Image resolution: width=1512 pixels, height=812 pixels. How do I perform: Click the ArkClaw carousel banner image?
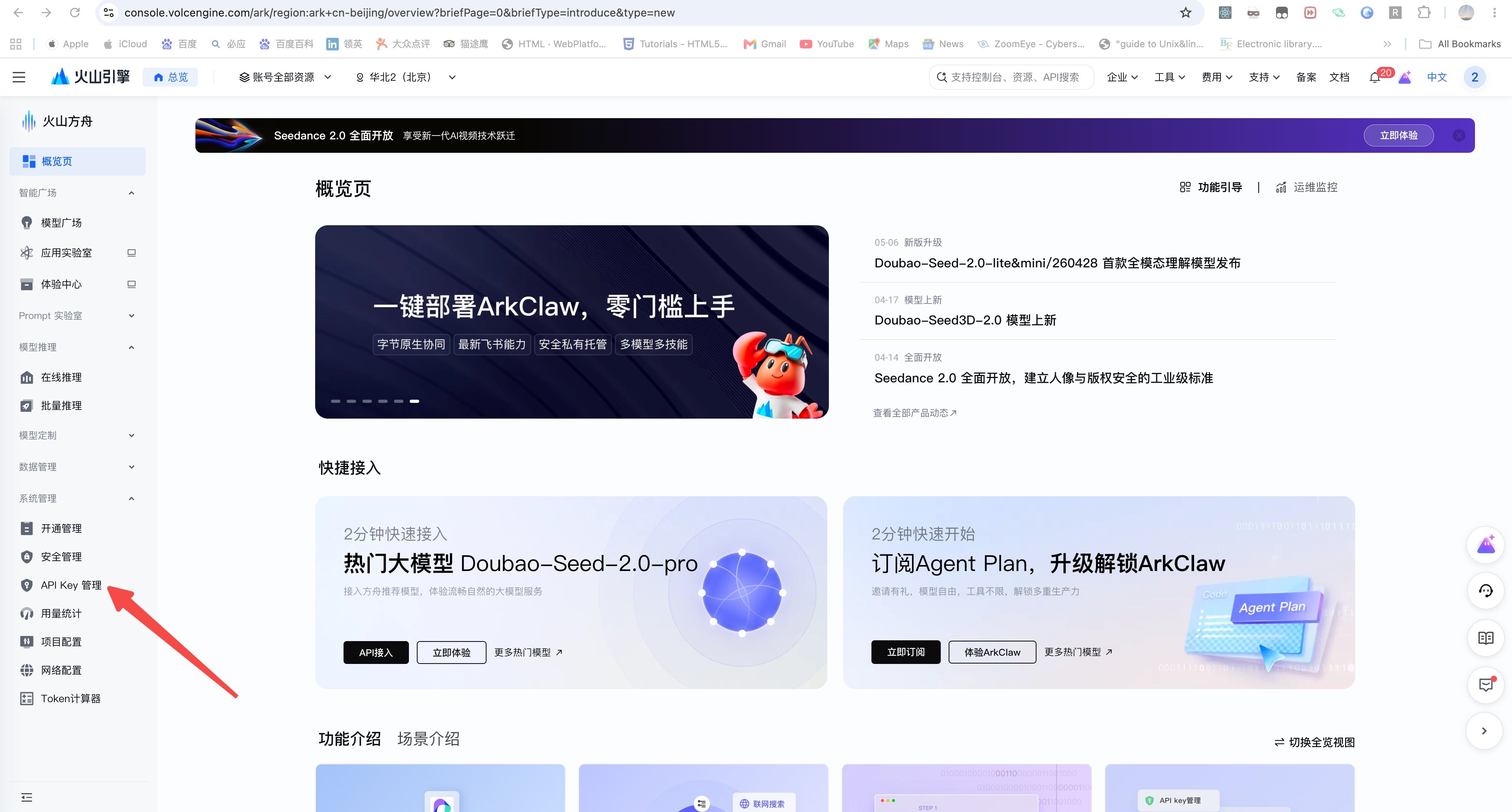(x=572, y=321)
